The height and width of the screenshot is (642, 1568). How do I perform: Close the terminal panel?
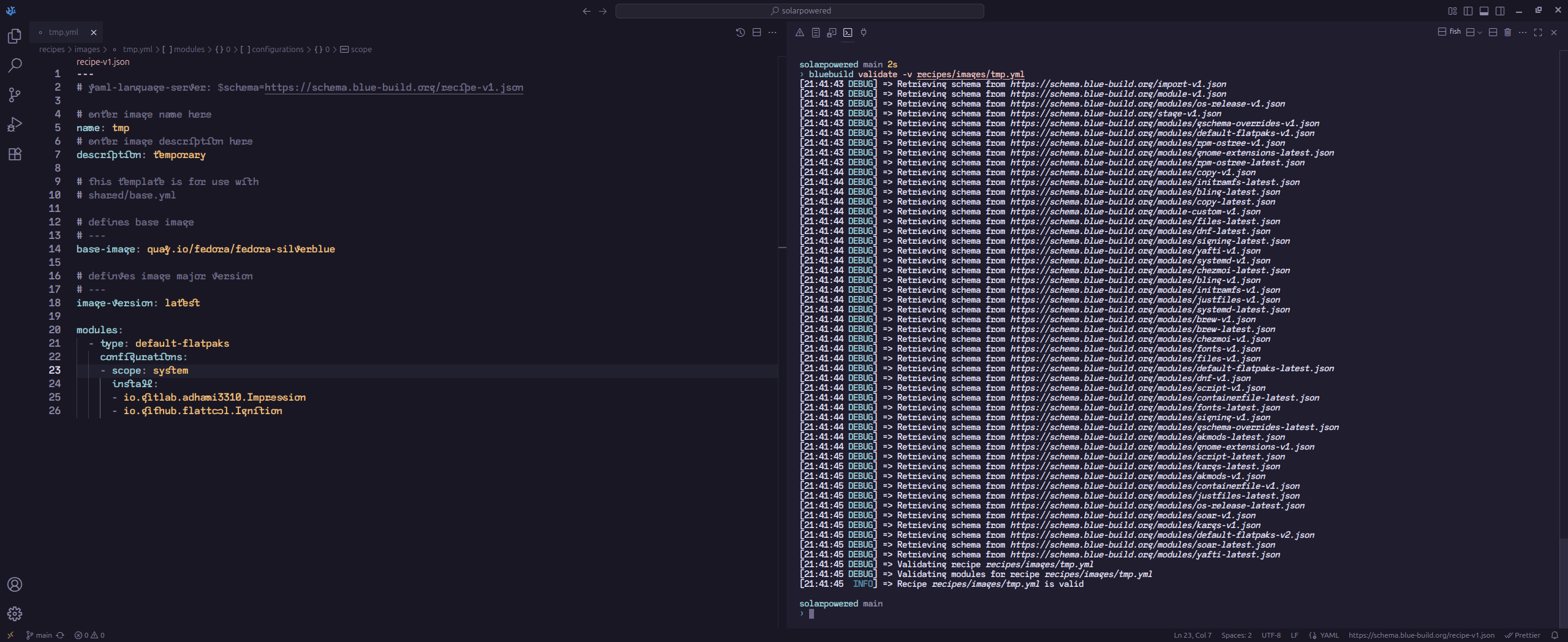1554,32
